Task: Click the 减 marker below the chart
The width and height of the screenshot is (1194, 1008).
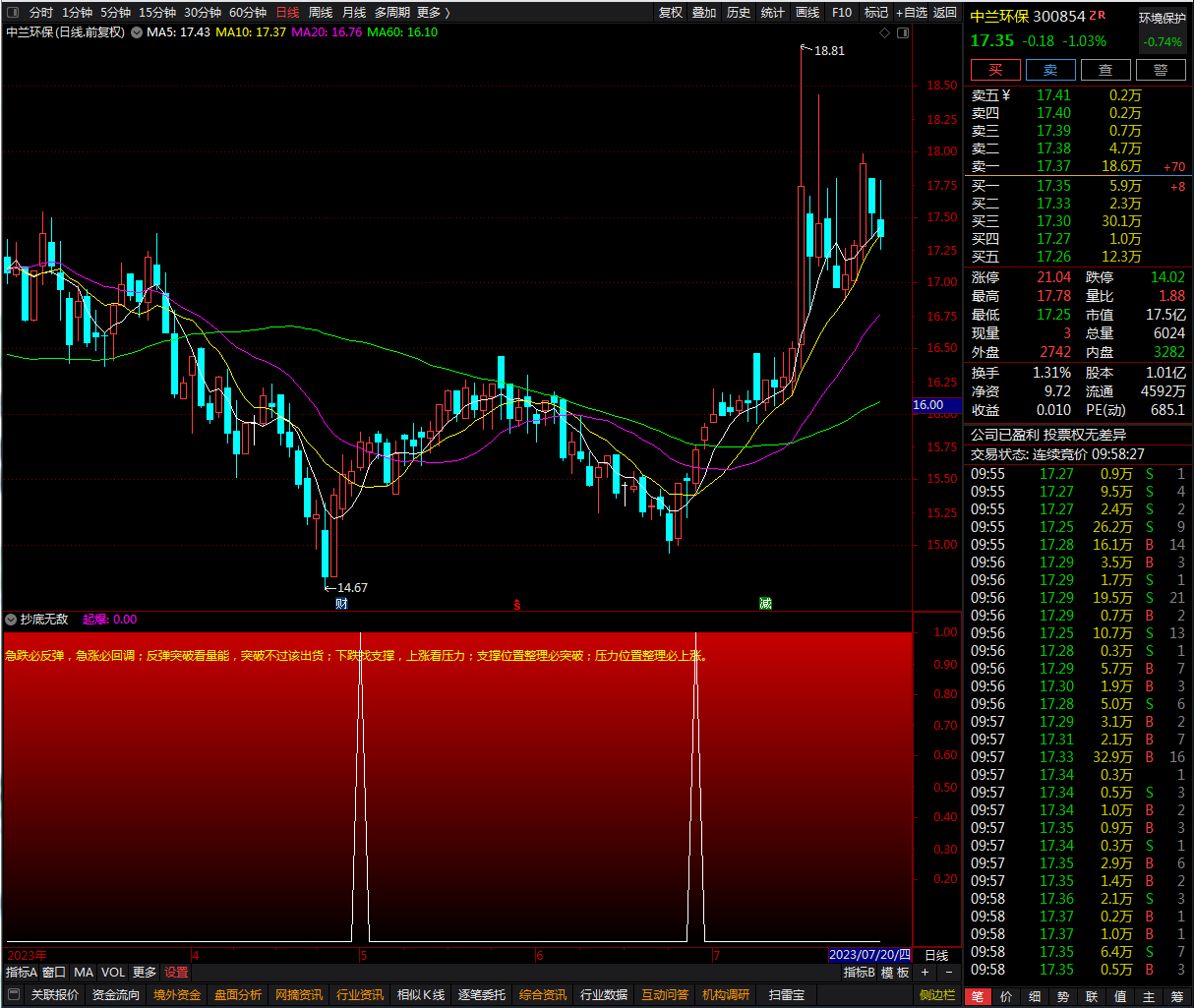Action: [765, 604]
